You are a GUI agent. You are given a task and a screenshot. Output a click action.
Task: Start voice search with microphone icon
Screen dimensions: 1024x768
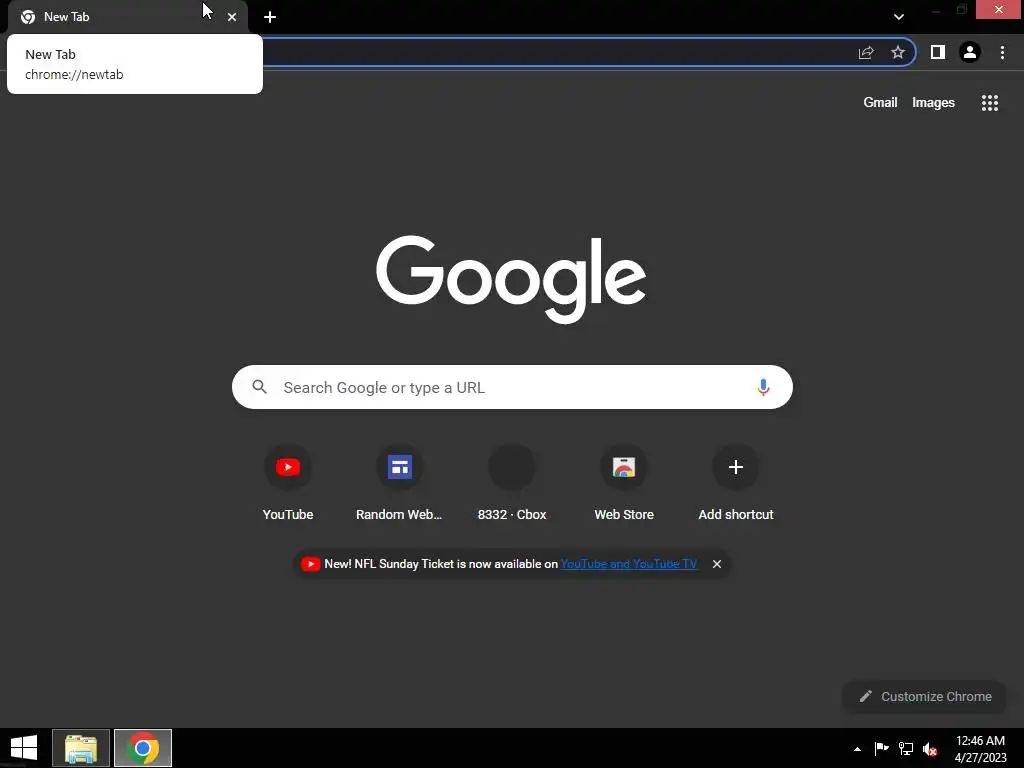pos(763,387)
